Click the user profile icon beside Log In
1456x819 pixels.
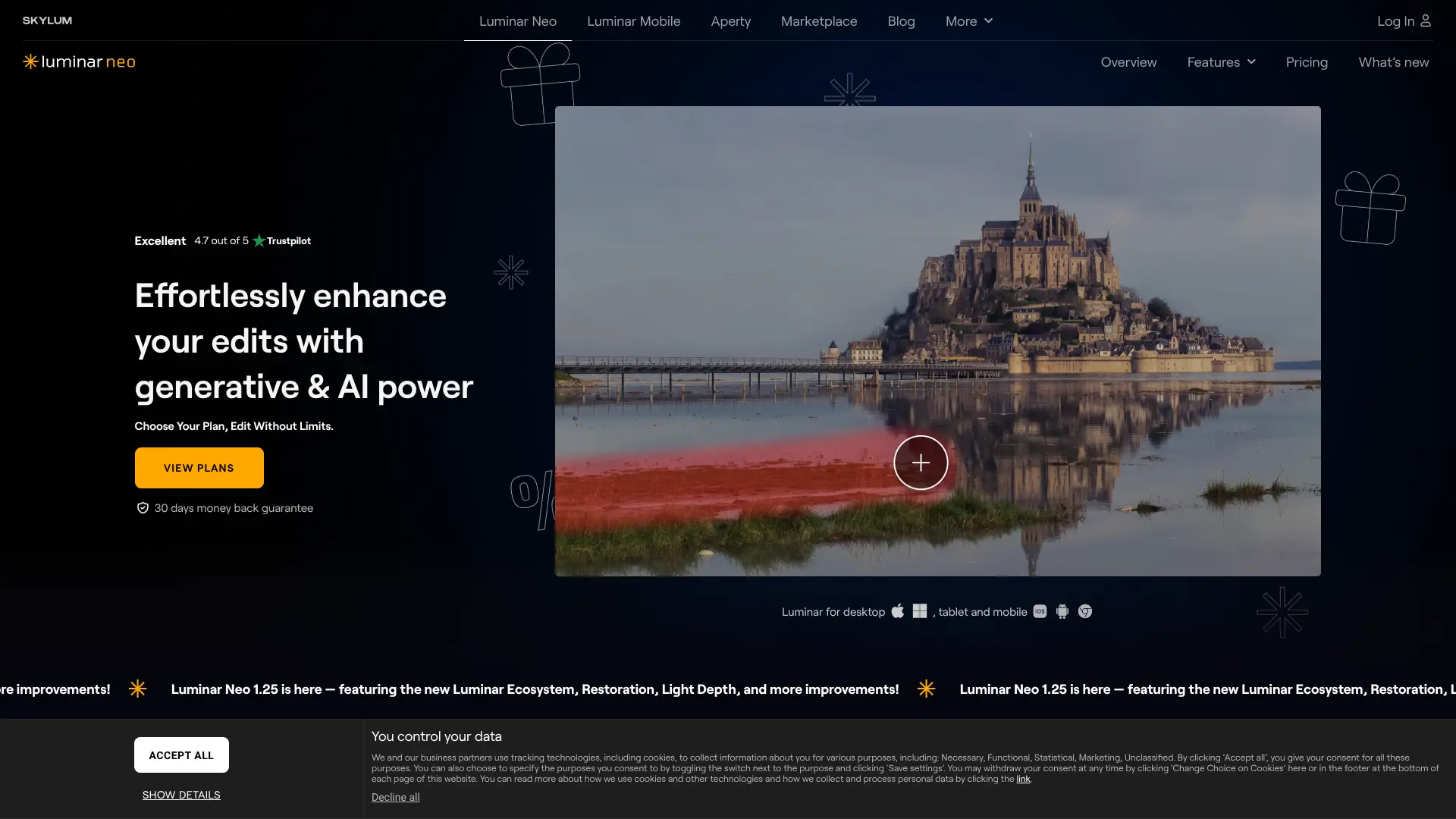1426,20
